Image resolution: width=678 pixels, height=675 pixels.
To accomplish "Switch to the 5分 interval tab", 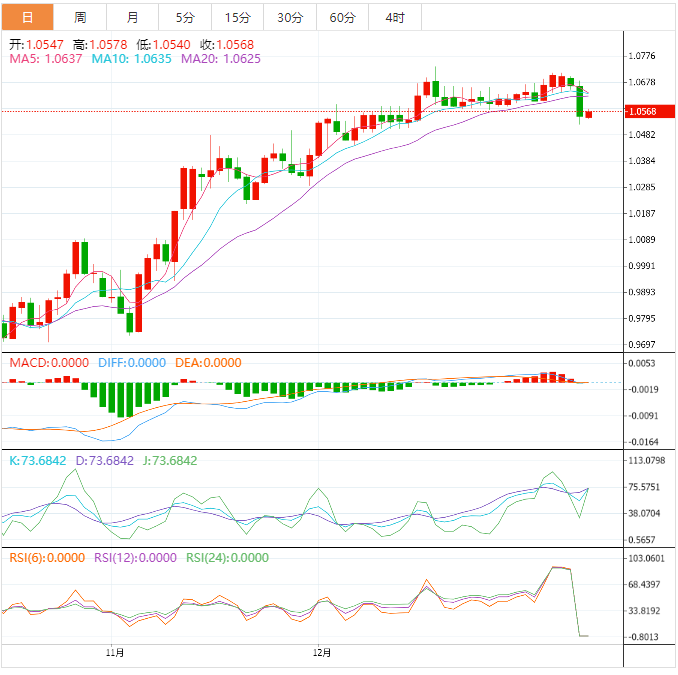I will (x=185, y=18).
